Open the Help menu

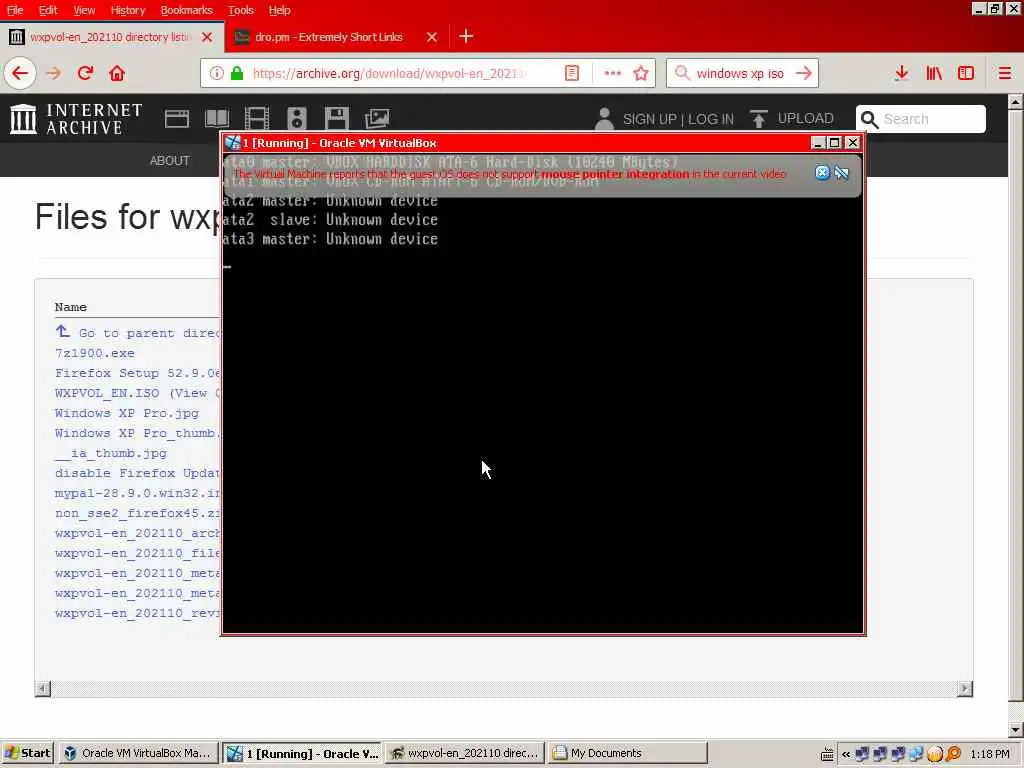pyautogui.click(x=280, y=10)
